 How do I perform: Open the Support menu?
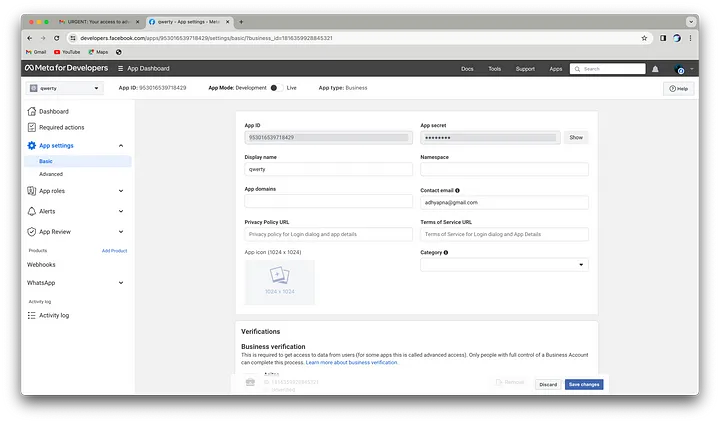coord(525,69)
